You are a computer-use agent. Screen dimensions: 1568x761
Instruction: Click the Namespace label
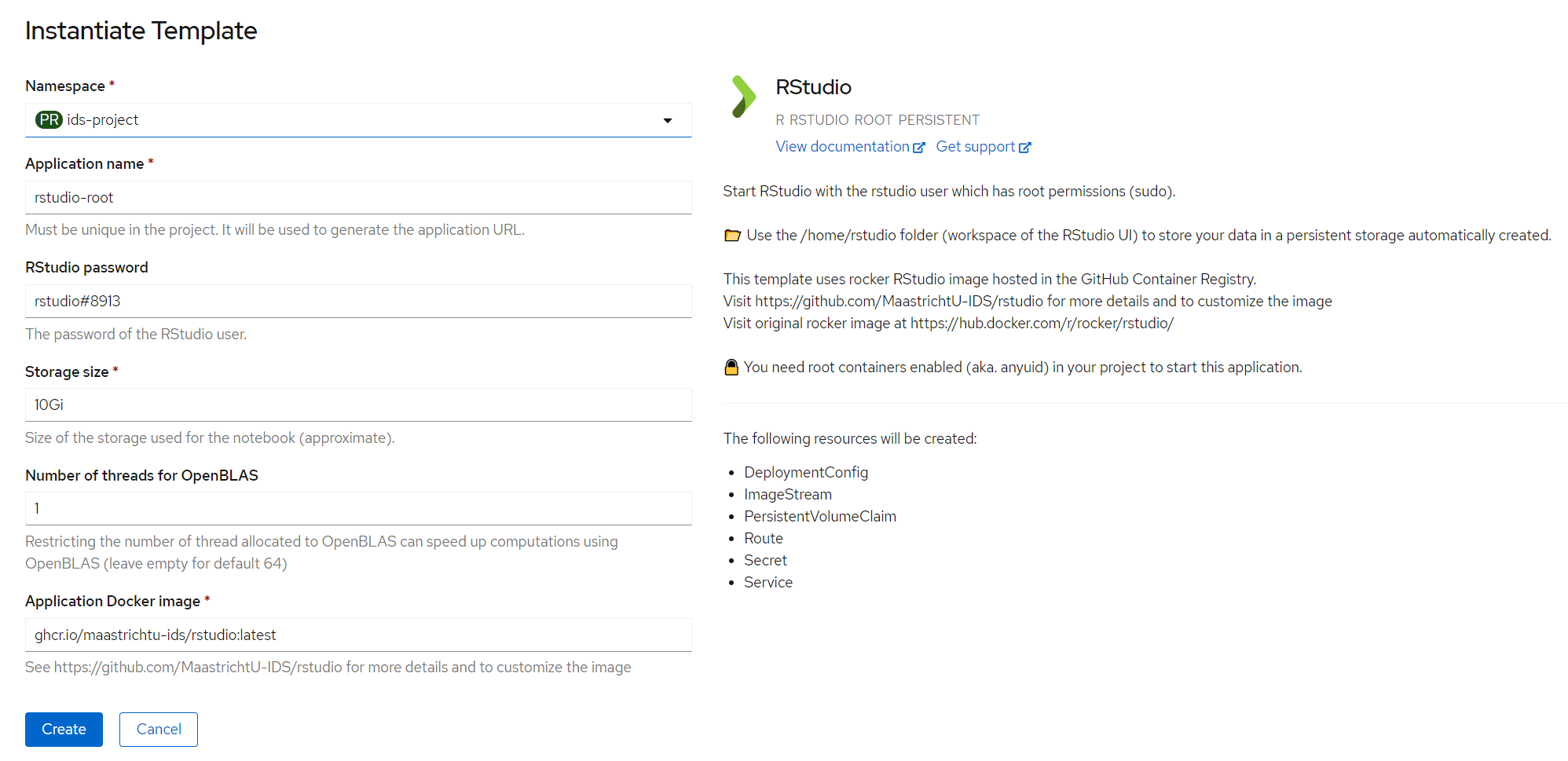click(x=65, y=86)
